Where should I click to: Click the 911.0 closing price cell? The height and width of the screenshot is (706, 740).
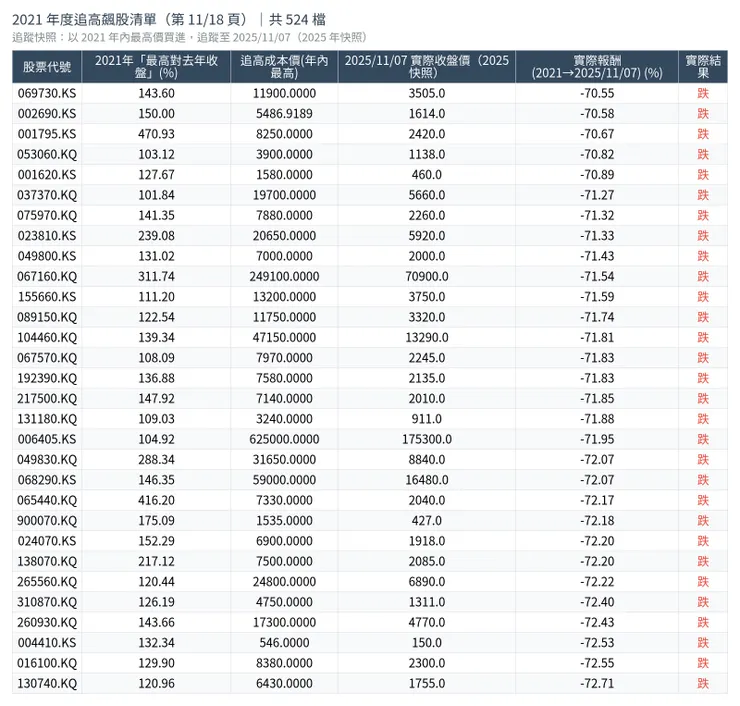tap(427, 419)
